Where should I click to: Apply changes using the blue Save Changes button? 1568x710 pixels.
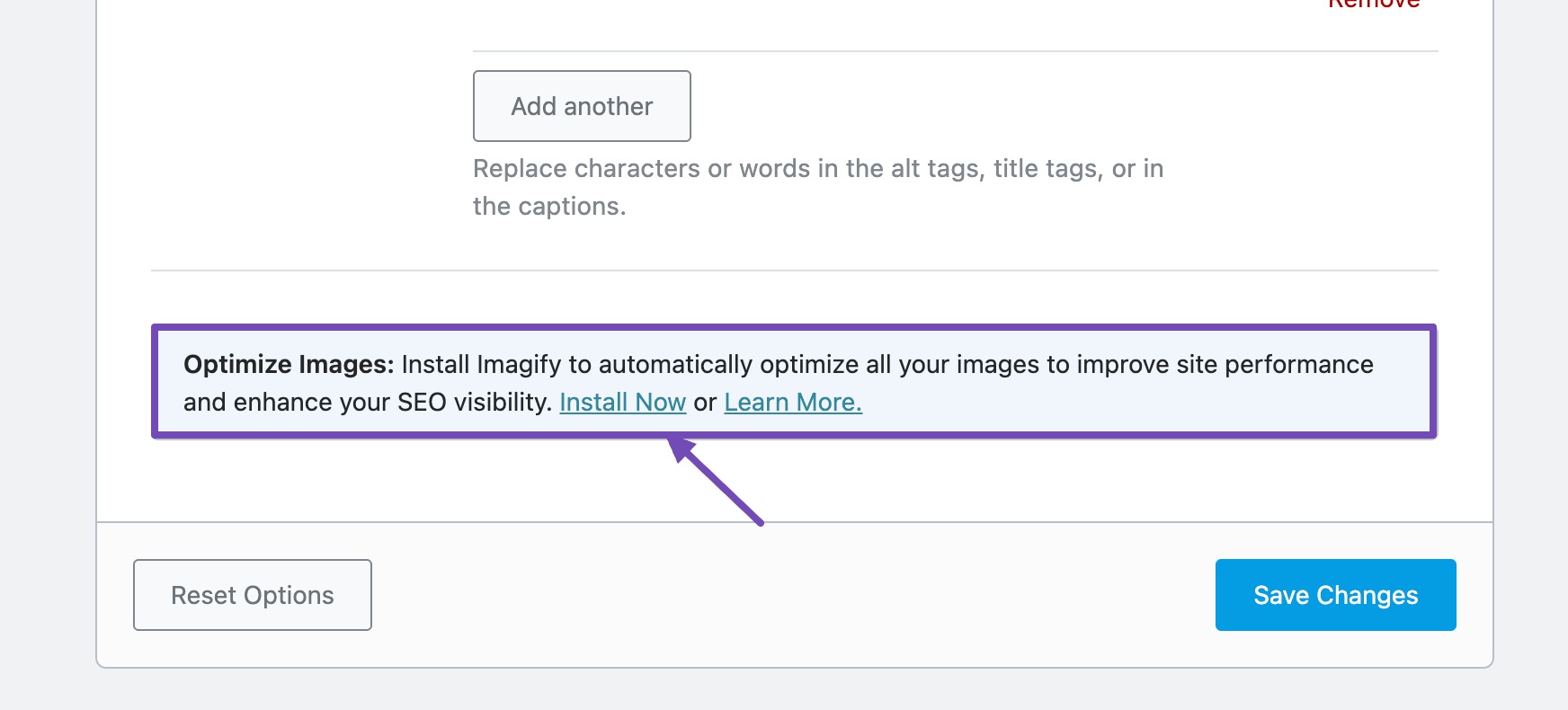click(x=1335, y=594)
